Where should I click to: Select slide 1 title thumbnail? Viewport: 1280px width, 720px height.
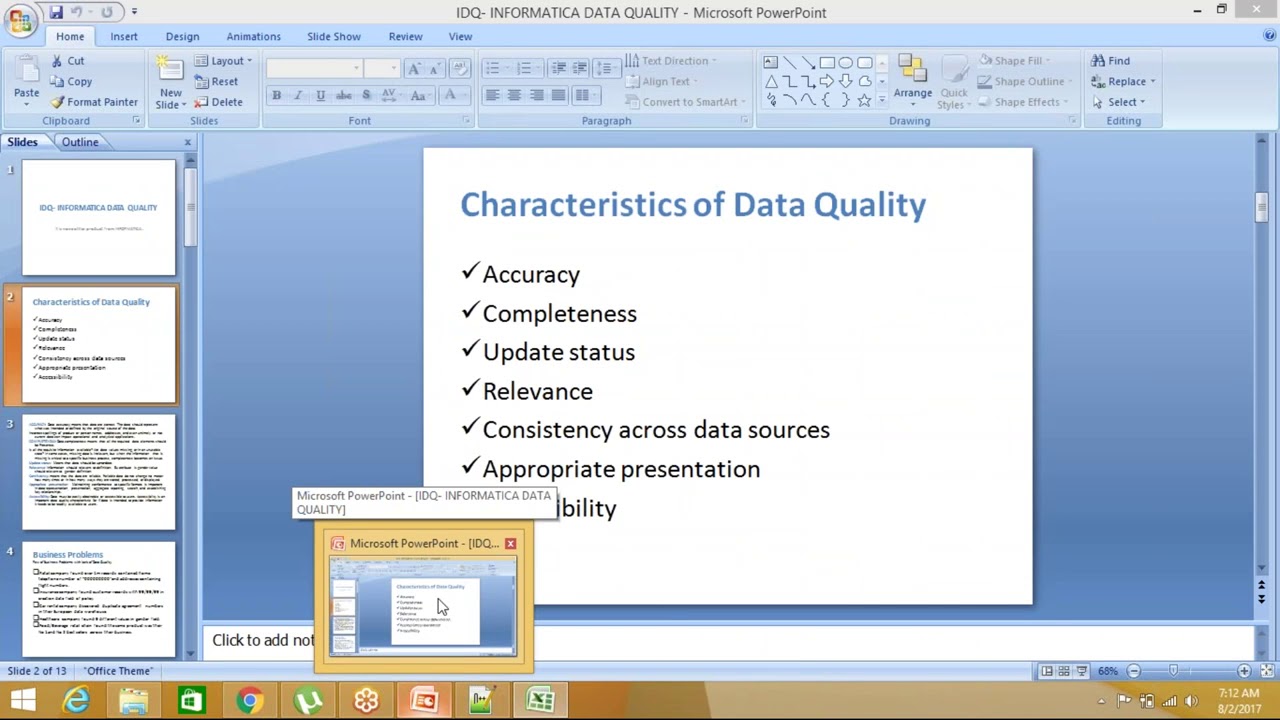tap(99, 218)
